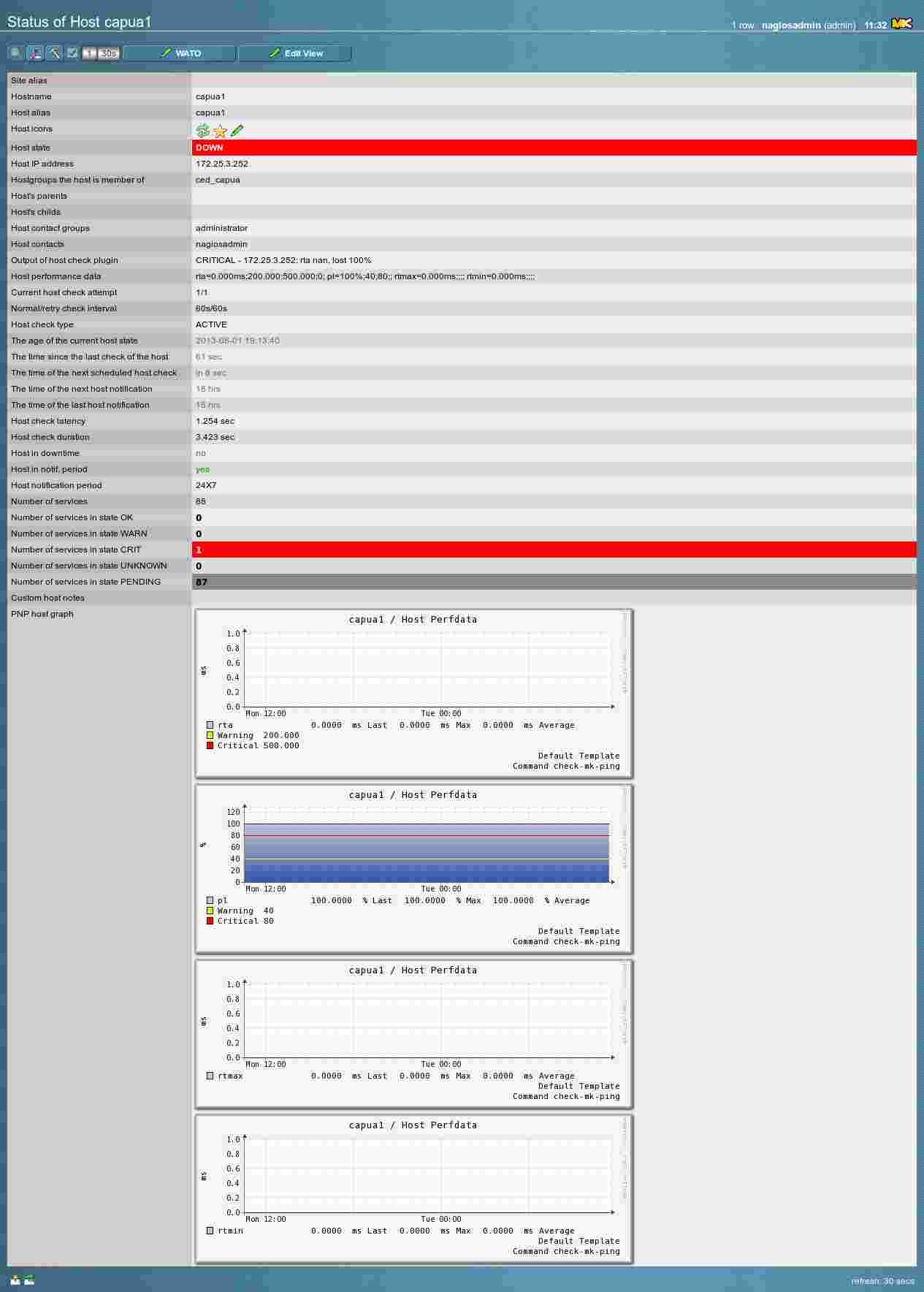Open the hammer commands icon

tap(54, 53)
